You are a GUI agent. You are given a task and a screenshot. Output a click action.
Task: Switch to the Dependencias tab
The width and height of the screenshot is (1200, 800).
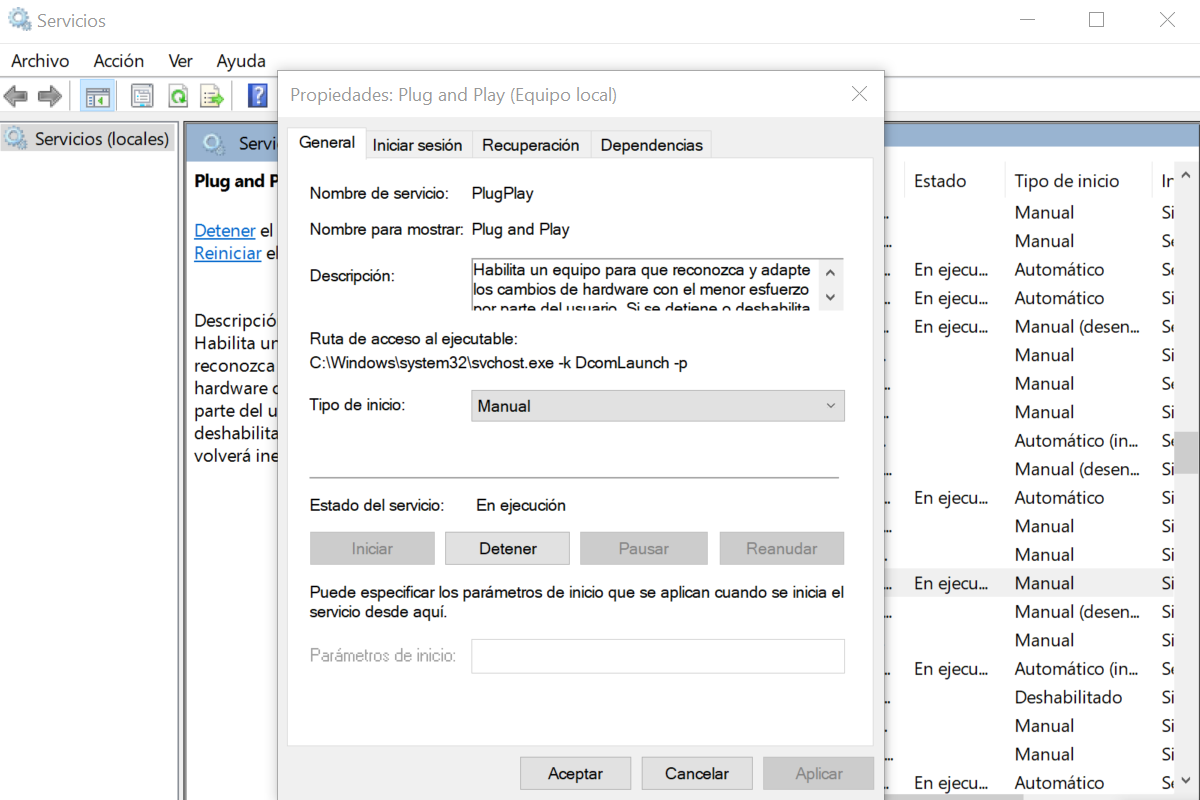[x=651, y=144]
